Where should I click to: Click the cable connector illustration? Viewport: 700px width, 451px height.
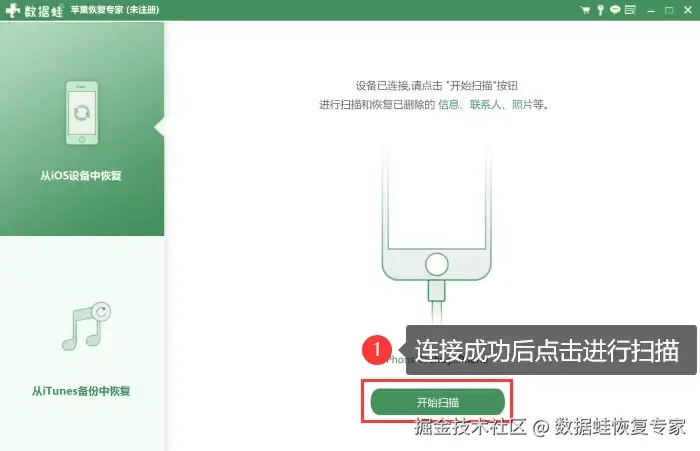click(437, 291)
